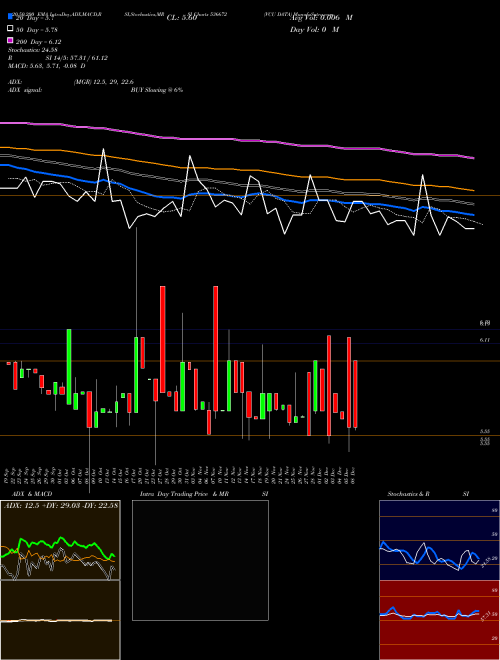Click the 'Day Vol: 0 M' value
The height and width of the screenshot is (660, 500).
314,30
